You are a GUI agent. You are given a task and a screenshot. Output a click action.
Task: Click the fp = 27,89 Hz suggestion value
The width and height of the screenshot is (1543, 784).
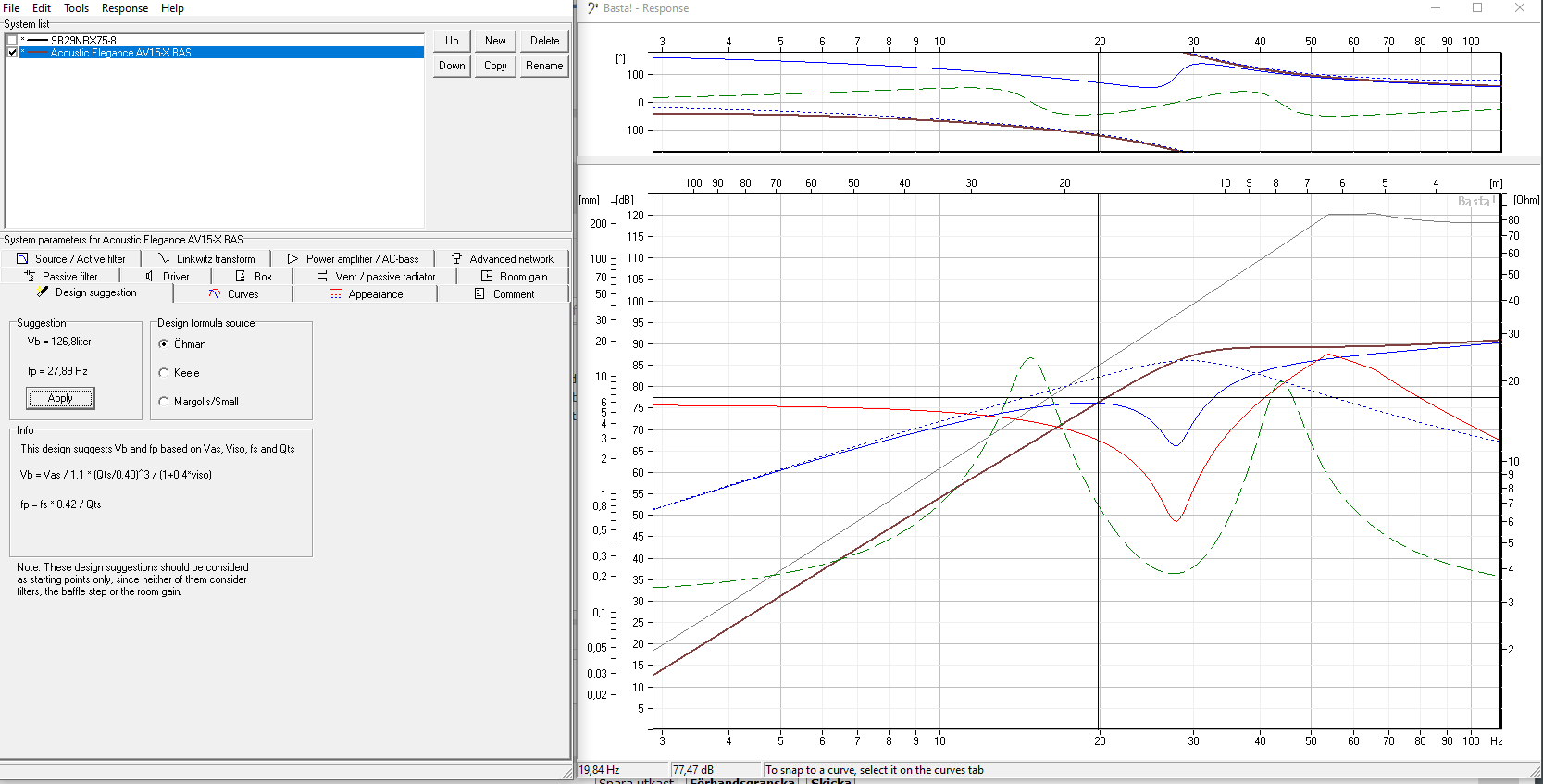(57, 371)
